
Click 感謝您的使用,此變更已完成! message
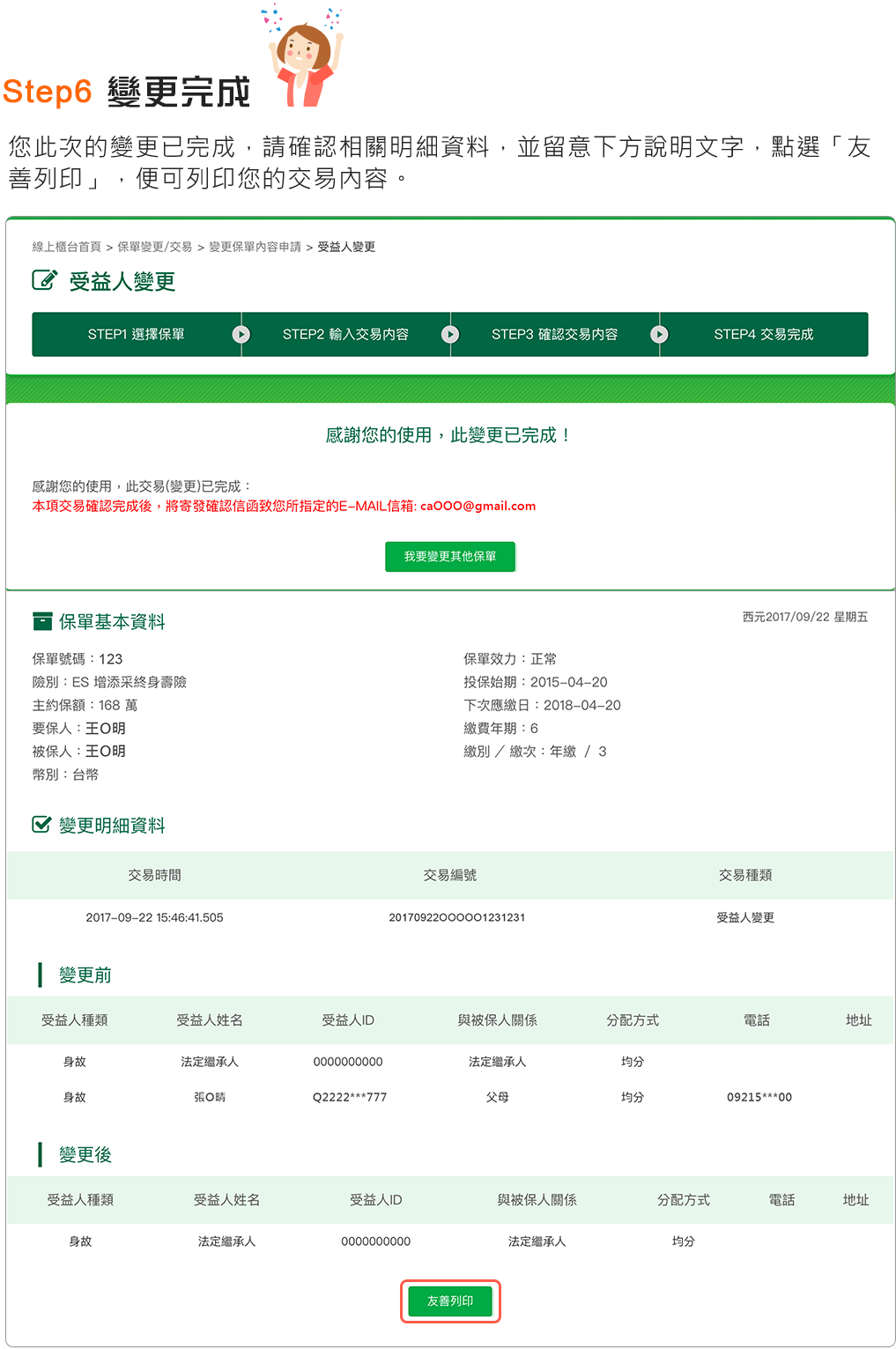(449, 435)
